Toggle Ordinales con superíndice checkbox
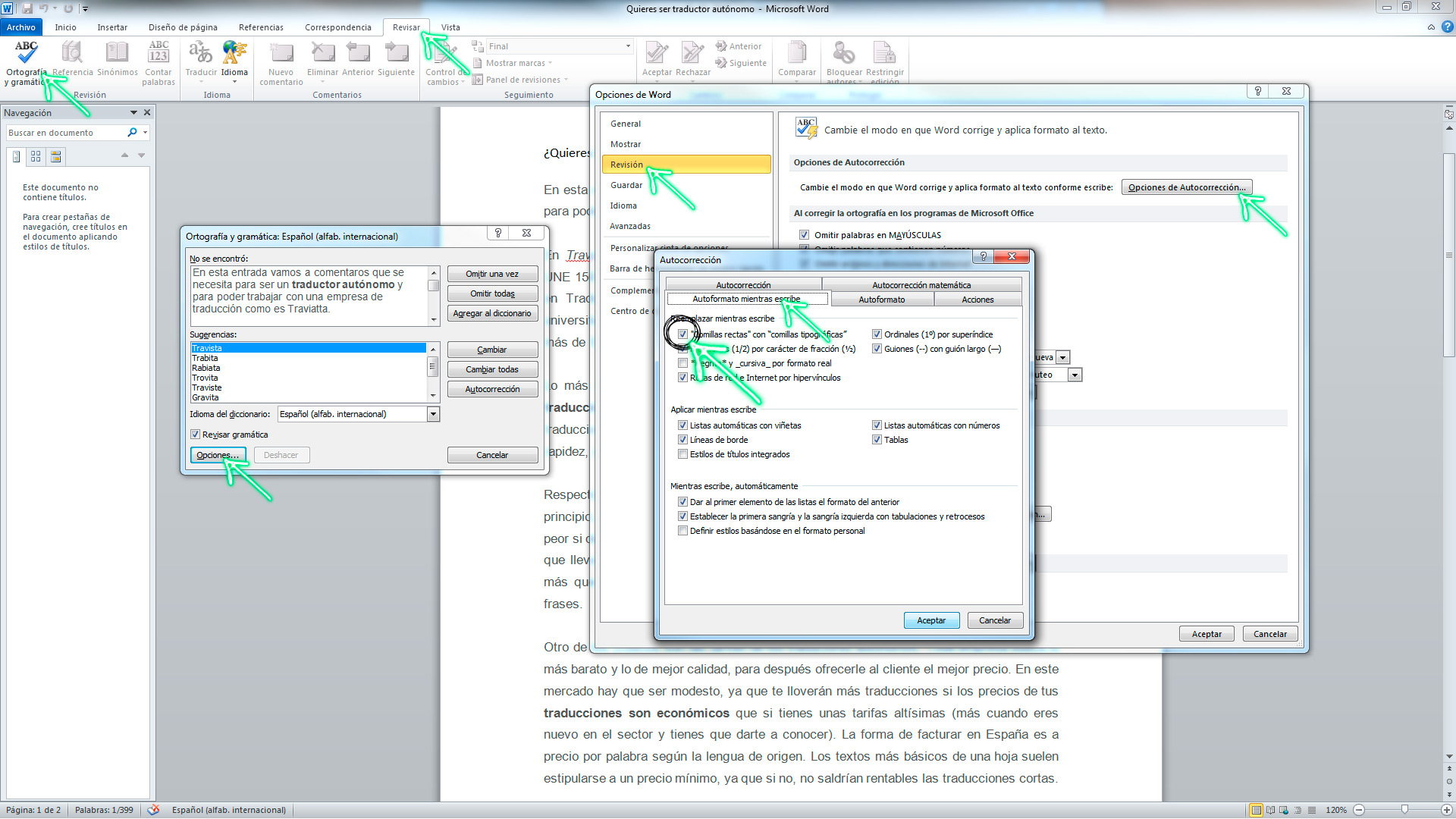The height and width of the screenshot is (819, 1456). point(877,334)
